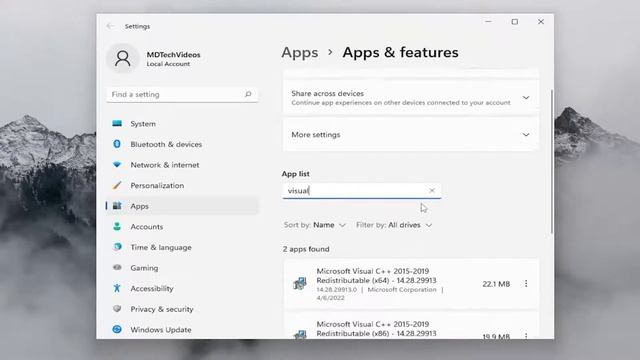Select the Gaming controller icon
This screenshot has height=360, width=640.
117,268
